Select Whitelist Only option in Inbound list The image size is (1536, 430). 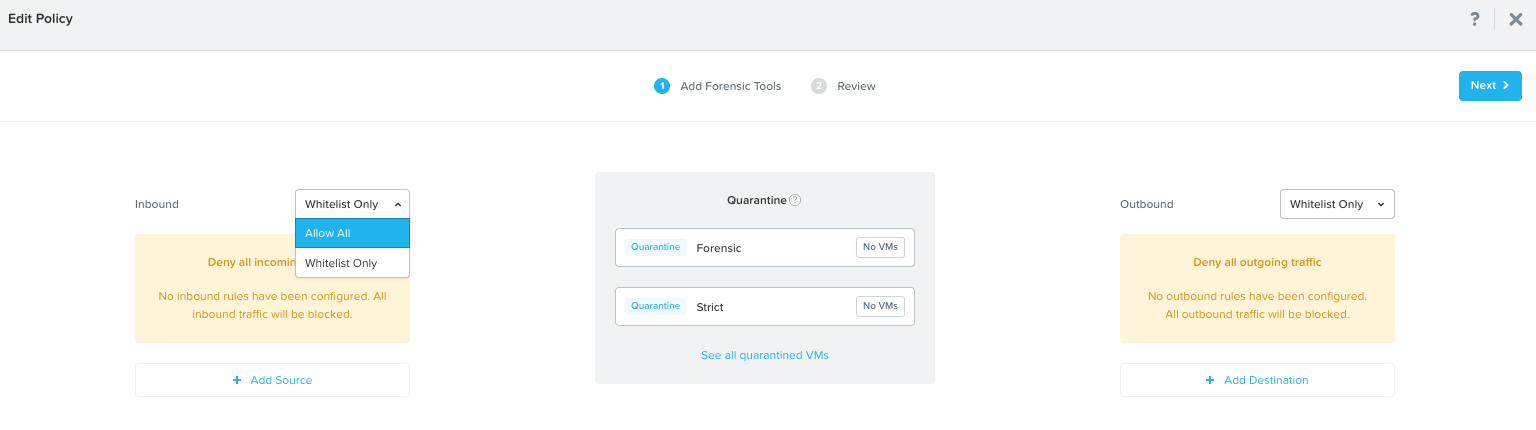point(352,263)
